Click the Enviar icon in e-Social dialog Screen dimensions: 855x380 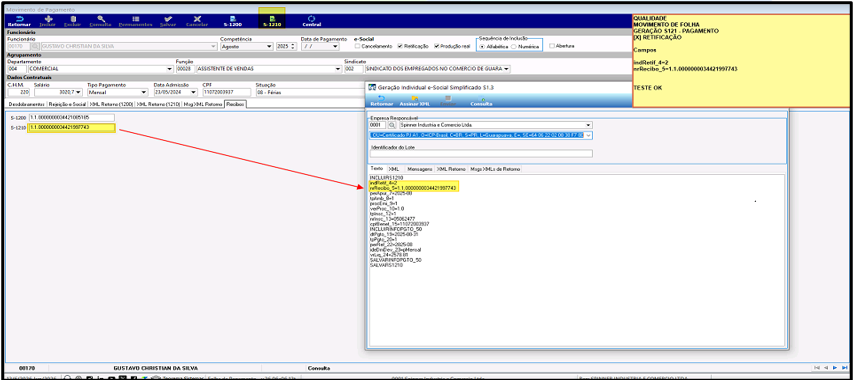[448, 100]
